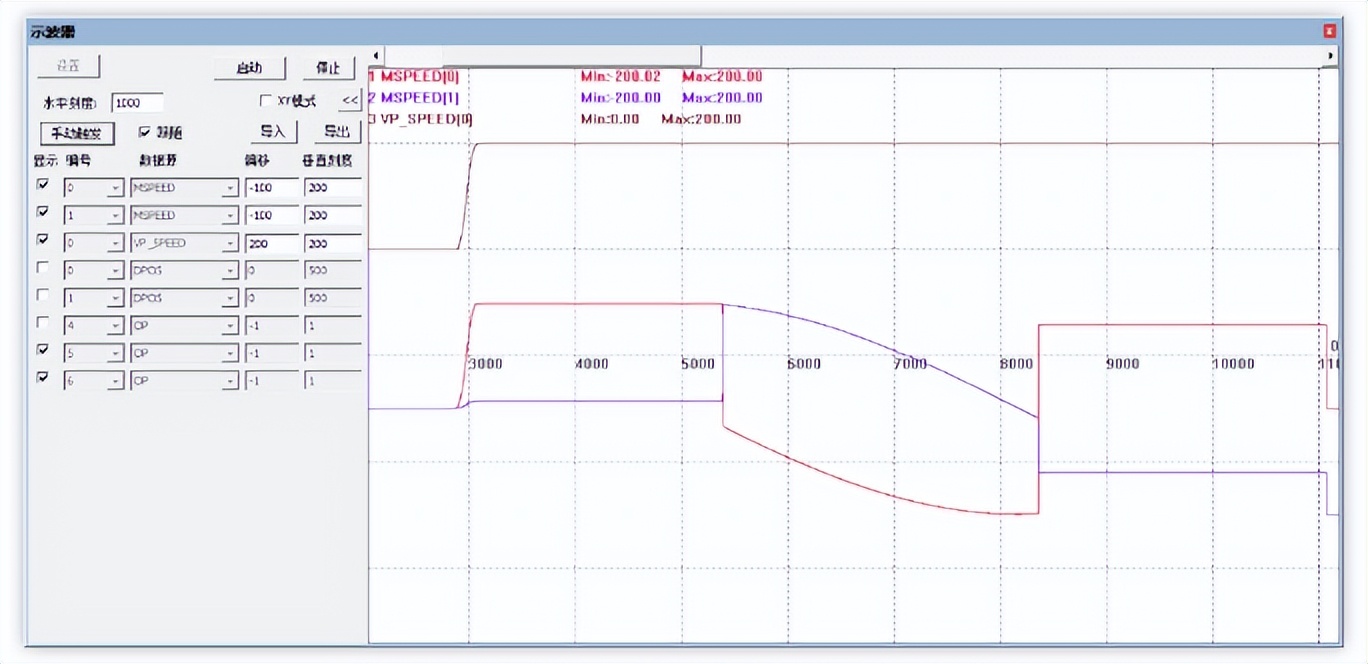Image resolution: width=1368 pixels, height=664 pixels.
Task: Enable display for the first DPOS row
Action: [42, 268]
